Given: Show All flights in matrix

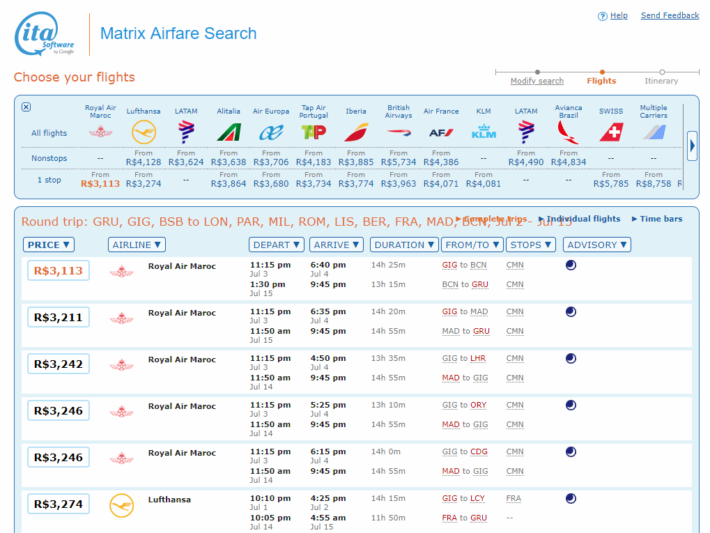Looking at the screenshot, I should point(49,133).
